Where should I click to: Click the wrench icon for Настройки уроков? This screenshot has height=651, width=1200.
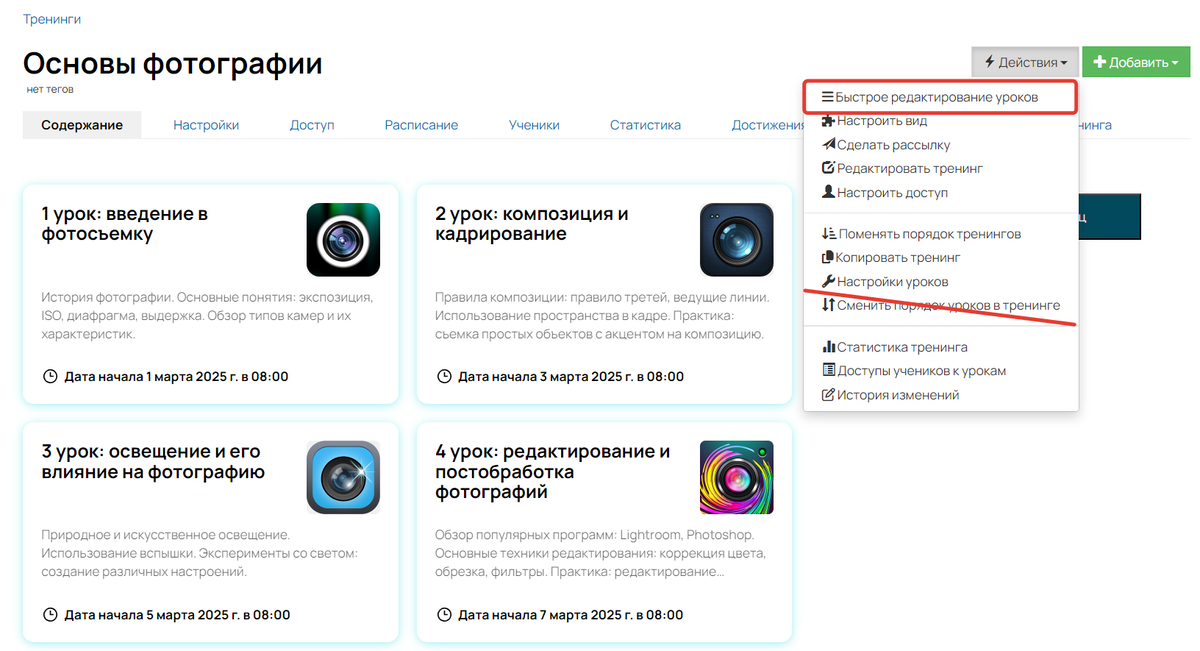[x=828, y=282]
